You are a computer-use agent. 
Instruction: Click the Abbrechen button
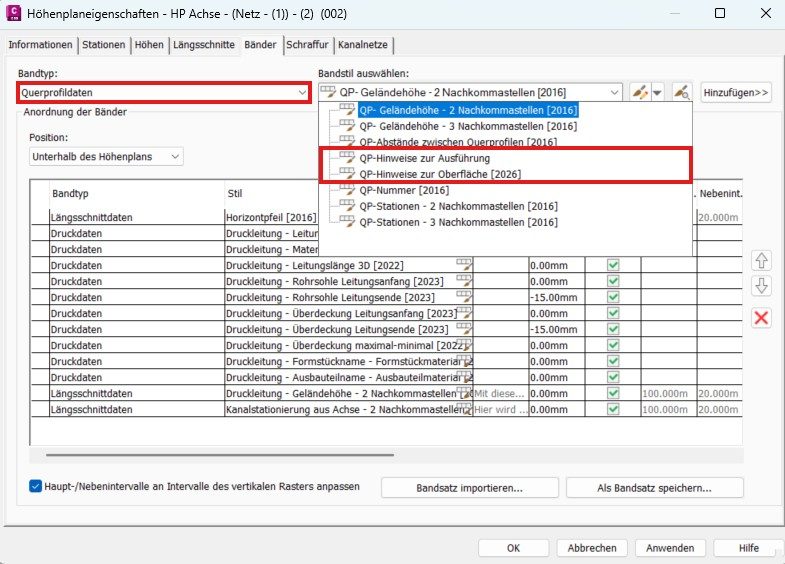[592, 548]
